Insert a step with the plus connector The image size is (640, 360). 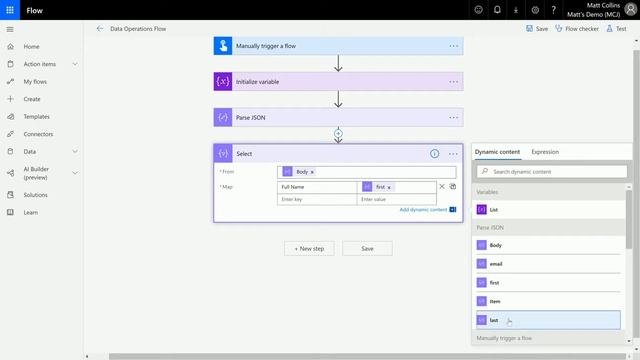coord(338,133)
